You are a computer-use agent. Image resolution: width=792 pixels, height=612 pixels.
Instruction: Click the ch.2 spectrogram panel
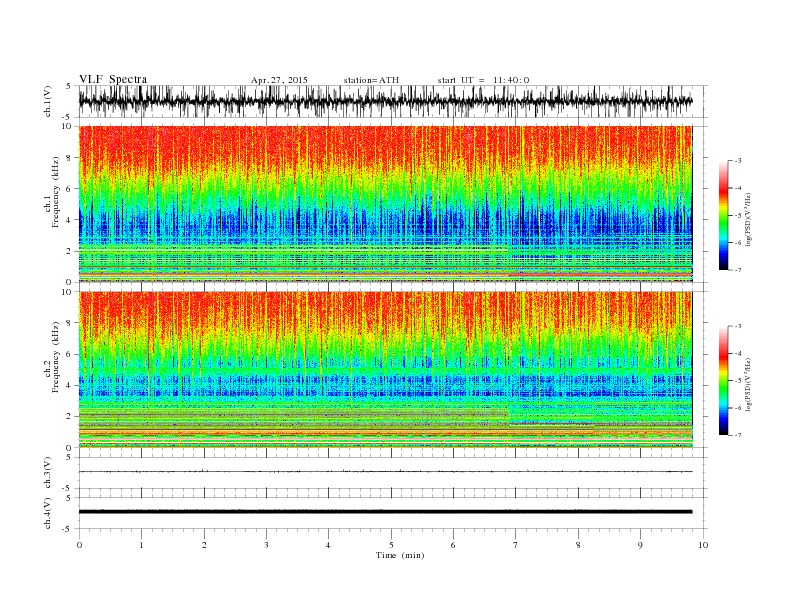point(386,370)
